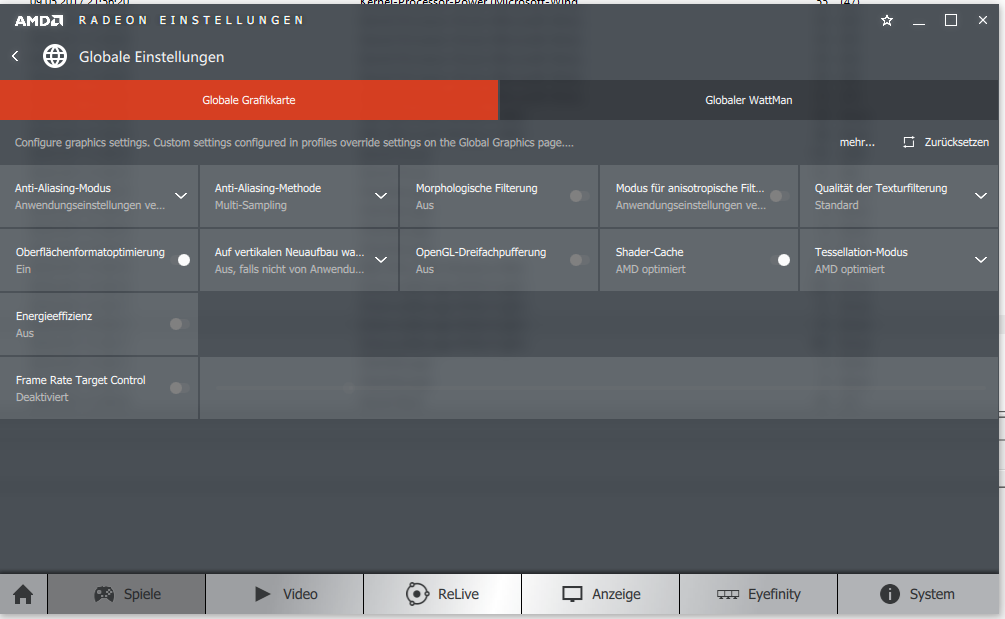The width and height of the screenshot is (1005, 619).
Task: Click 'AMD optimiert' under Shader-Cache
Action: click(x=651, y=269)
